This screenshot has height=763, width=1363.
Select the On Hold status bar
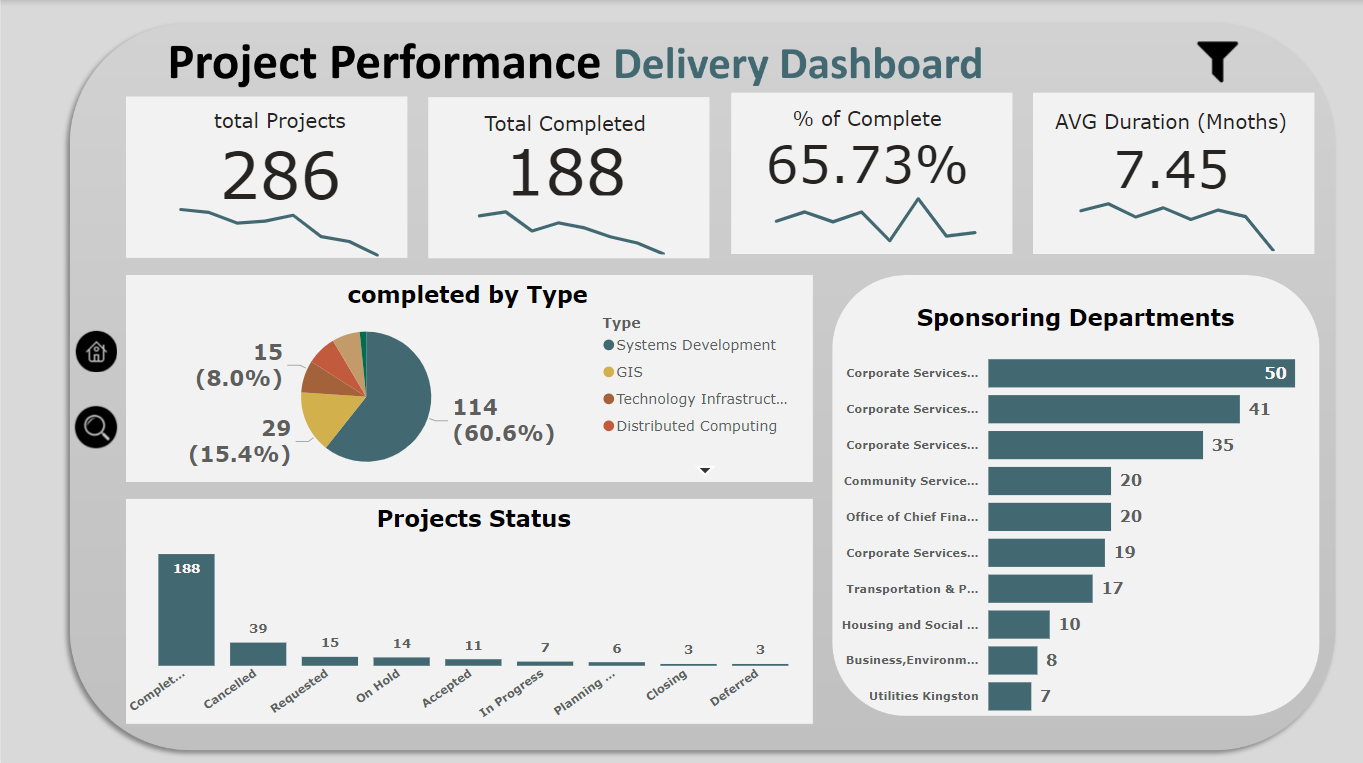pos(401,661)
